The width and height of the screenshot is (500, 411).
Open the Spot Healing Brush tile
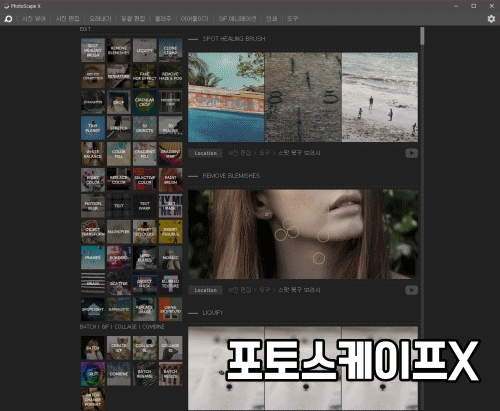[x=93, y=50]
